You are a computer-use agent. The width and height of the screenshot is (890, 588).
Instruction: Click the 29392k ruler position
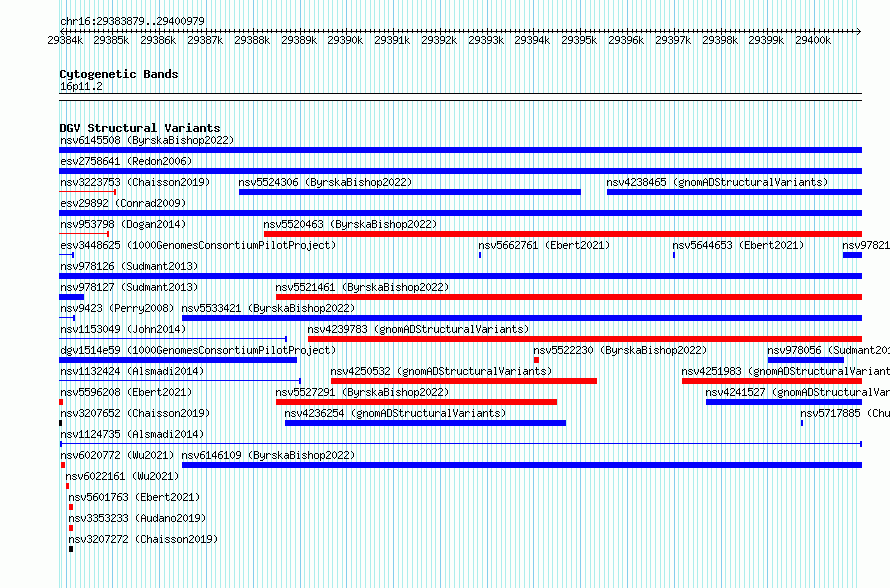(439, 40)
